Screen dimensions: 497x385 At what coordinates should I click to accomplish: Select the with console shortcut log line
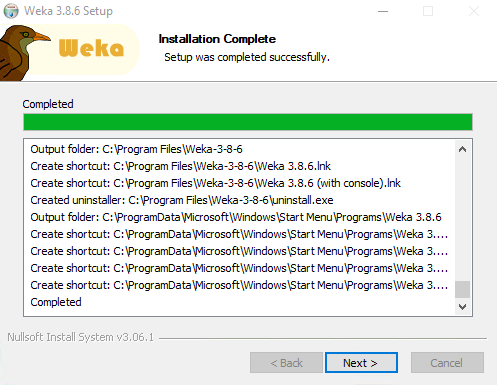[x=215, y=183]
